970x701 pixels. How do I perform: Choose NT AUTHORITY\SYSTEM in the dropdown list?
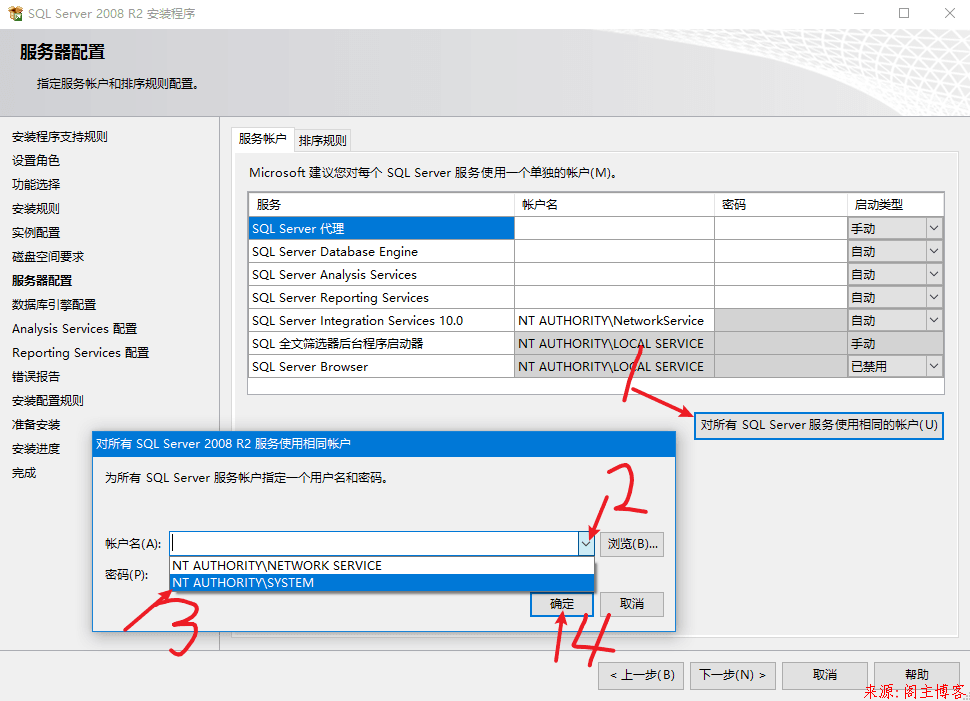[x=382, y=583]
